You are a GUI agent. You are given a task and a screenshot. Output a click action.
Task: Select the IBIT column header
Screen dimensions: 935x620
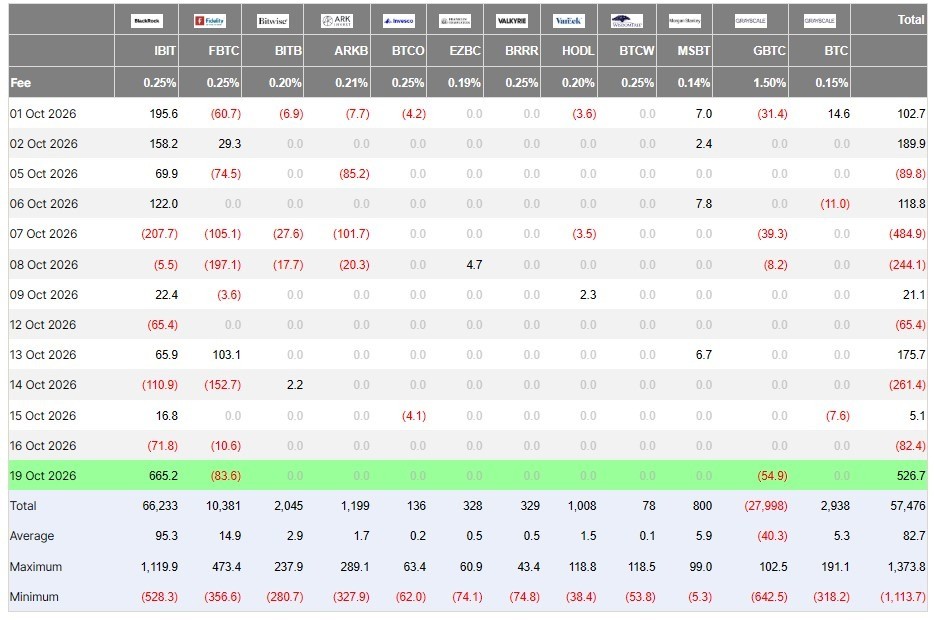[x=165, y=51]
